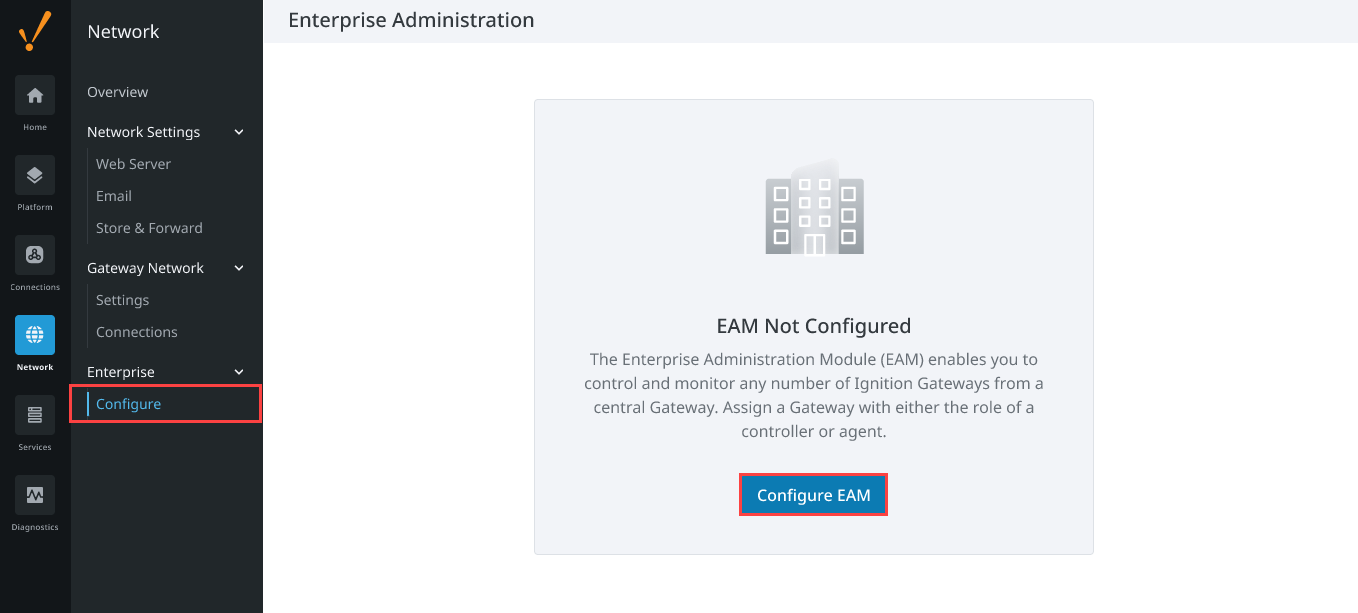
Task: Click the gray building illustration
Action: [x=814, y=207]
